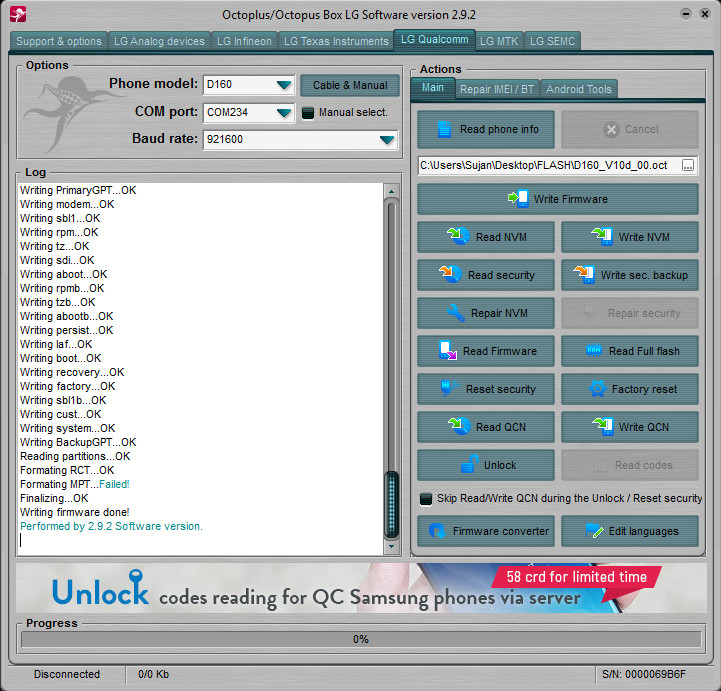Viewport: 721px width, 691px height.
Task: Click the Cable & Manual button
Action: [349, 86]
